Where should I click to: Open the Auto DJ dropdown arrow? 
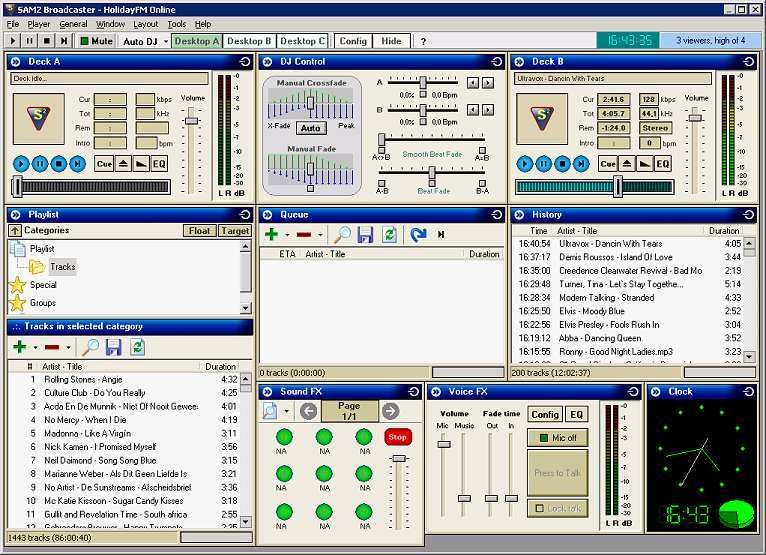(166, 42)
